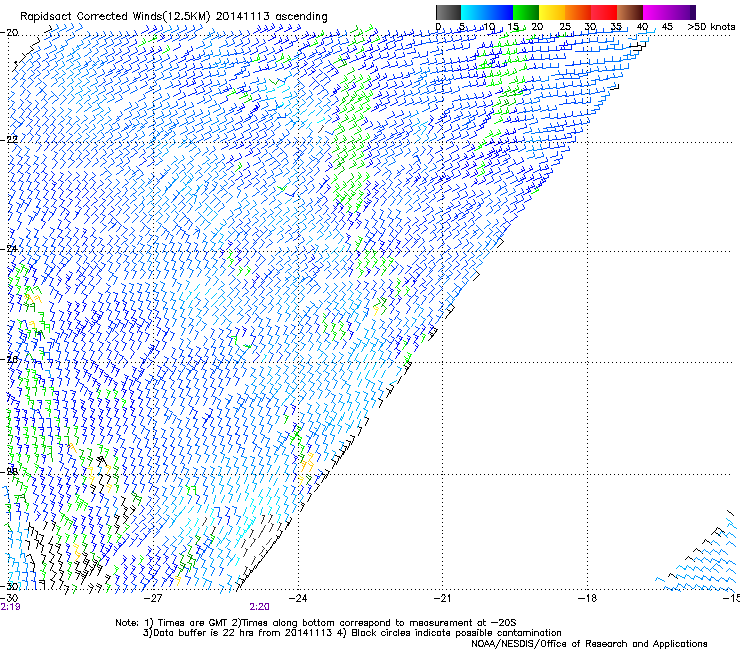Image resolution: width=740 pixels, height=650 pixels.
Task: Click the '>50 knots' legend label
Action: point(711,27)
